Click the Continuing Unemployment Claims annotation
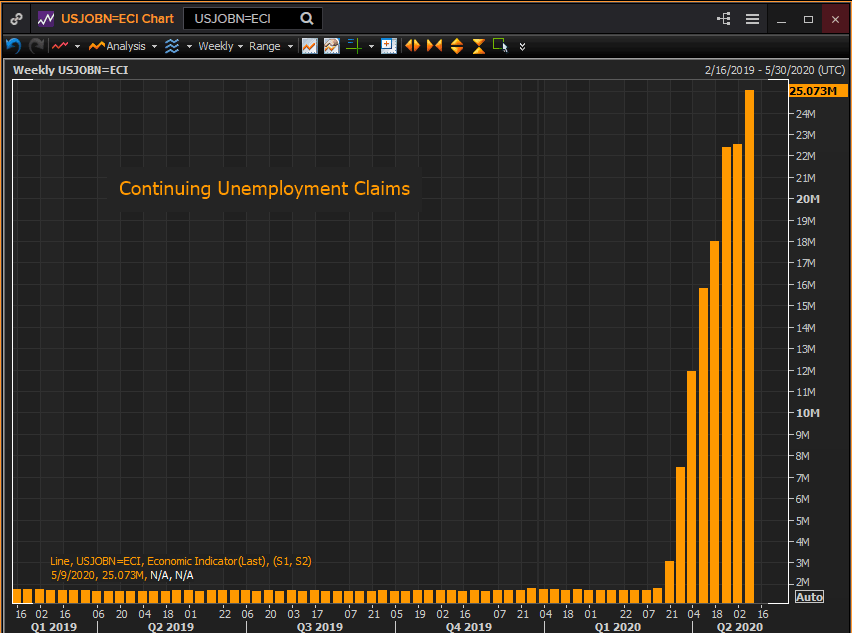Viewport: 852px width, 633px height. click(x=264, y=188)
